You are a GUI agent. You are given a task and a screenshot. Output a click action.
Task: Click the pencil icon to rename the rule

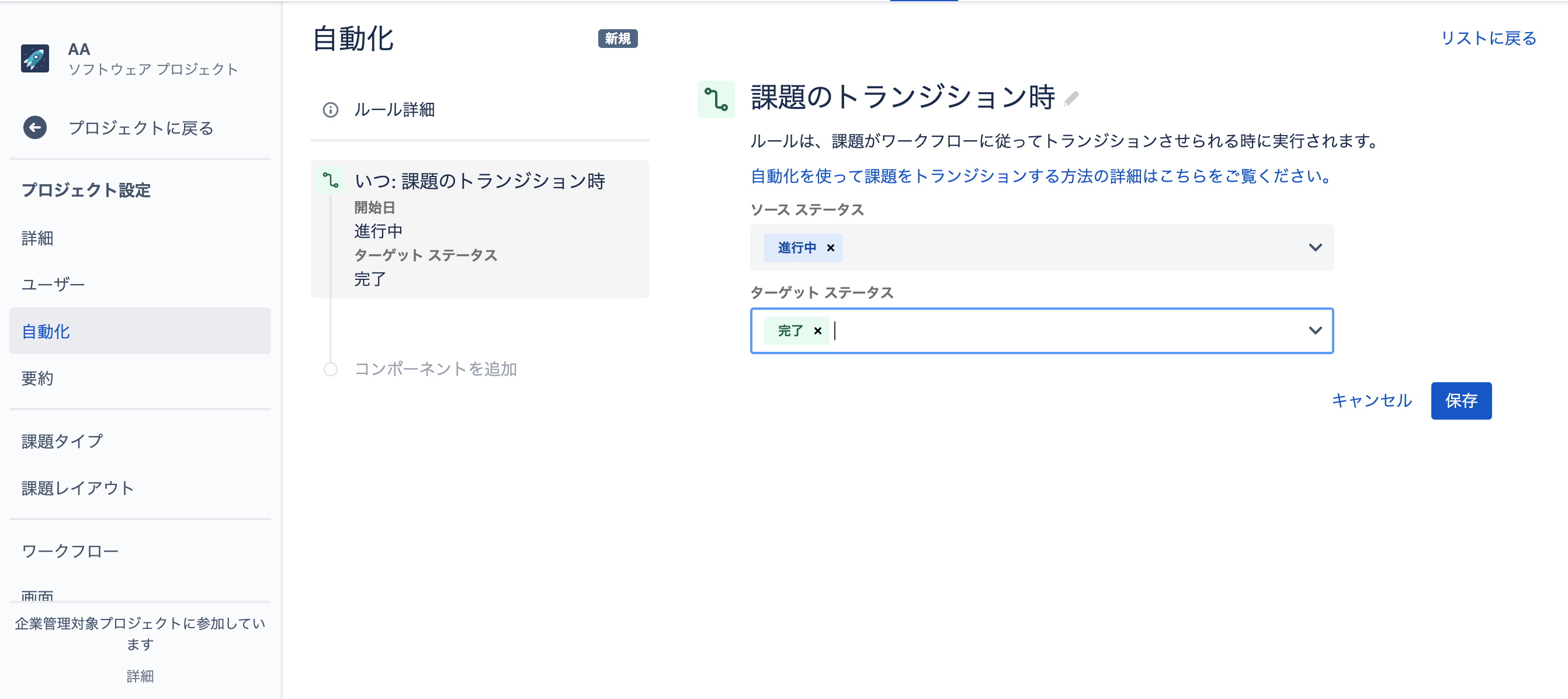1073,99
